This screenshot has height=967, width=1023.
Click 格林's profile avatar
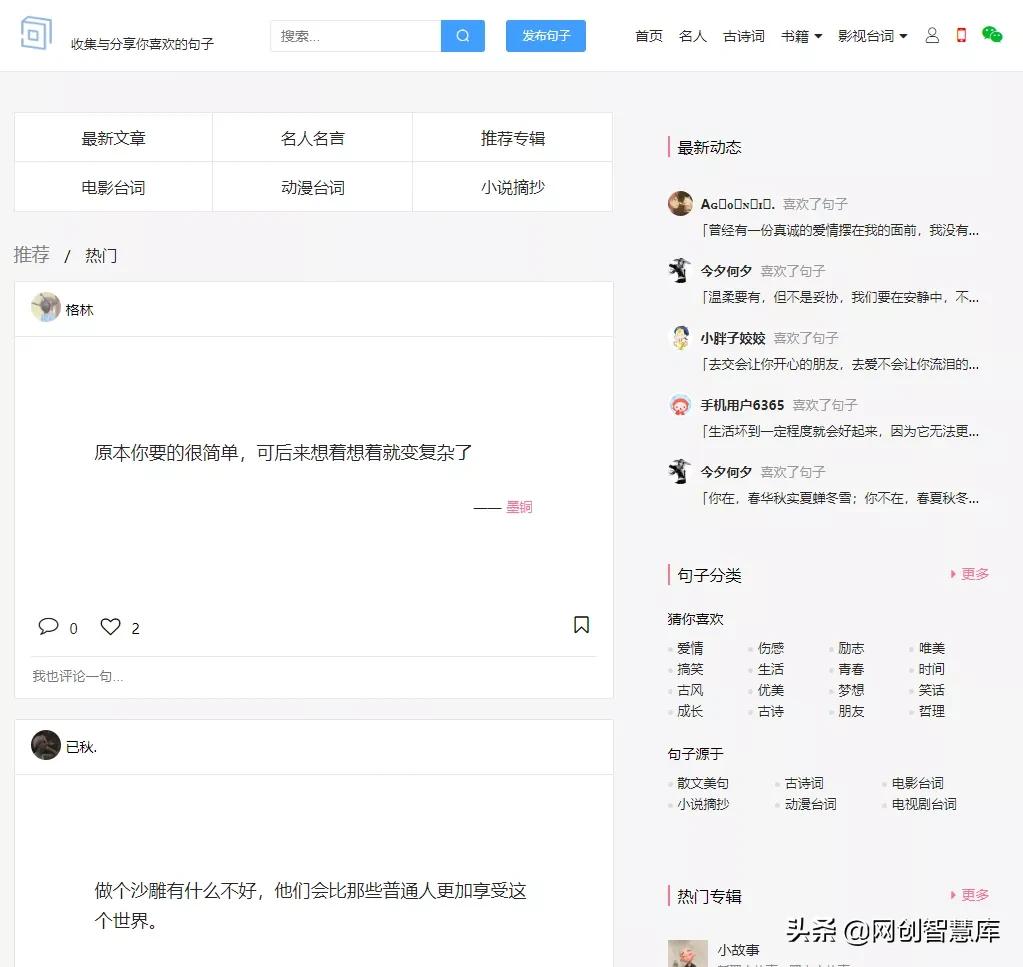click(x=45, y=308)
